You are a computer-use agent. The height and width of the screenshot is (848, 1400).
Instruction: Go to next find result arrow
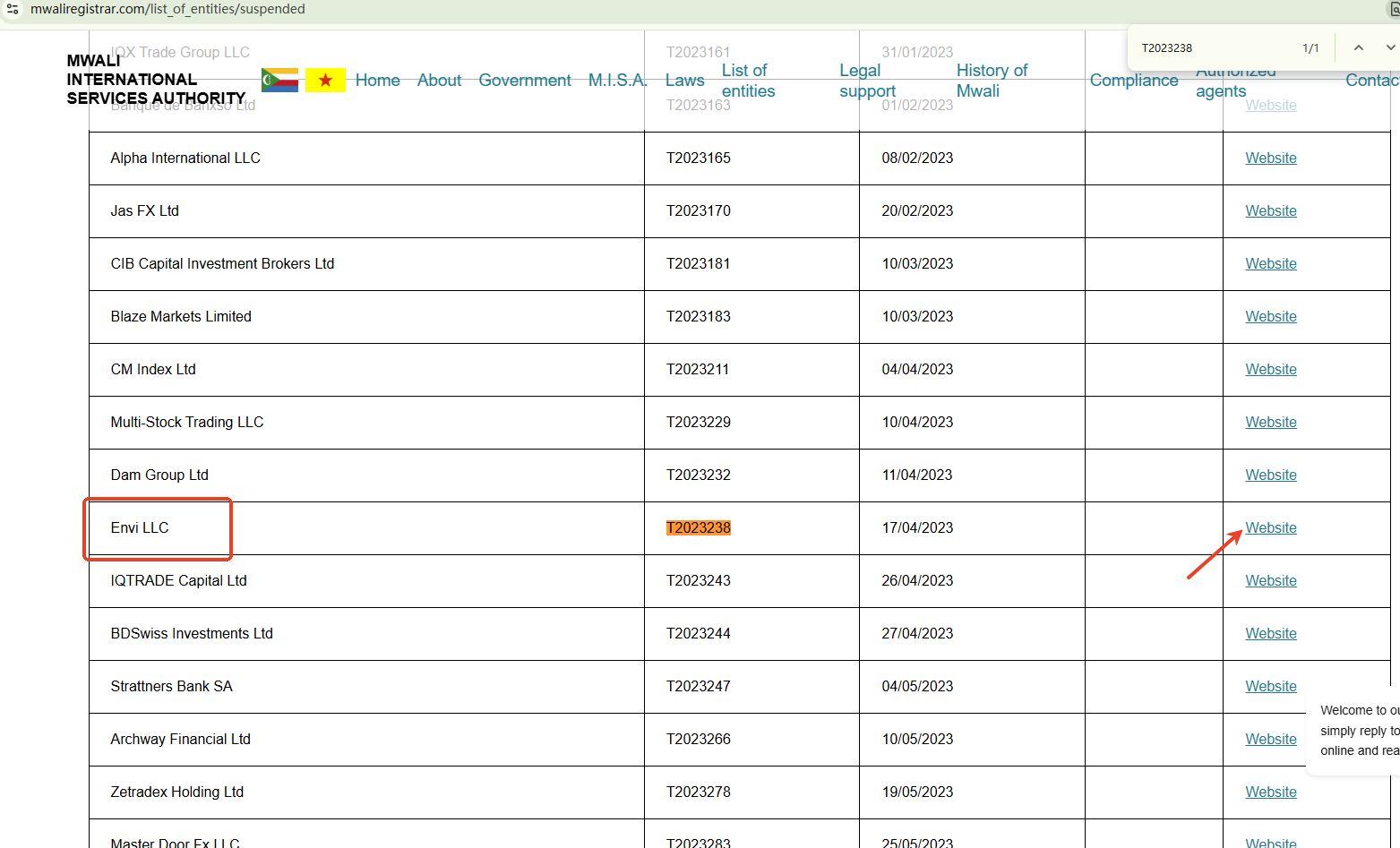point(1389,47)
